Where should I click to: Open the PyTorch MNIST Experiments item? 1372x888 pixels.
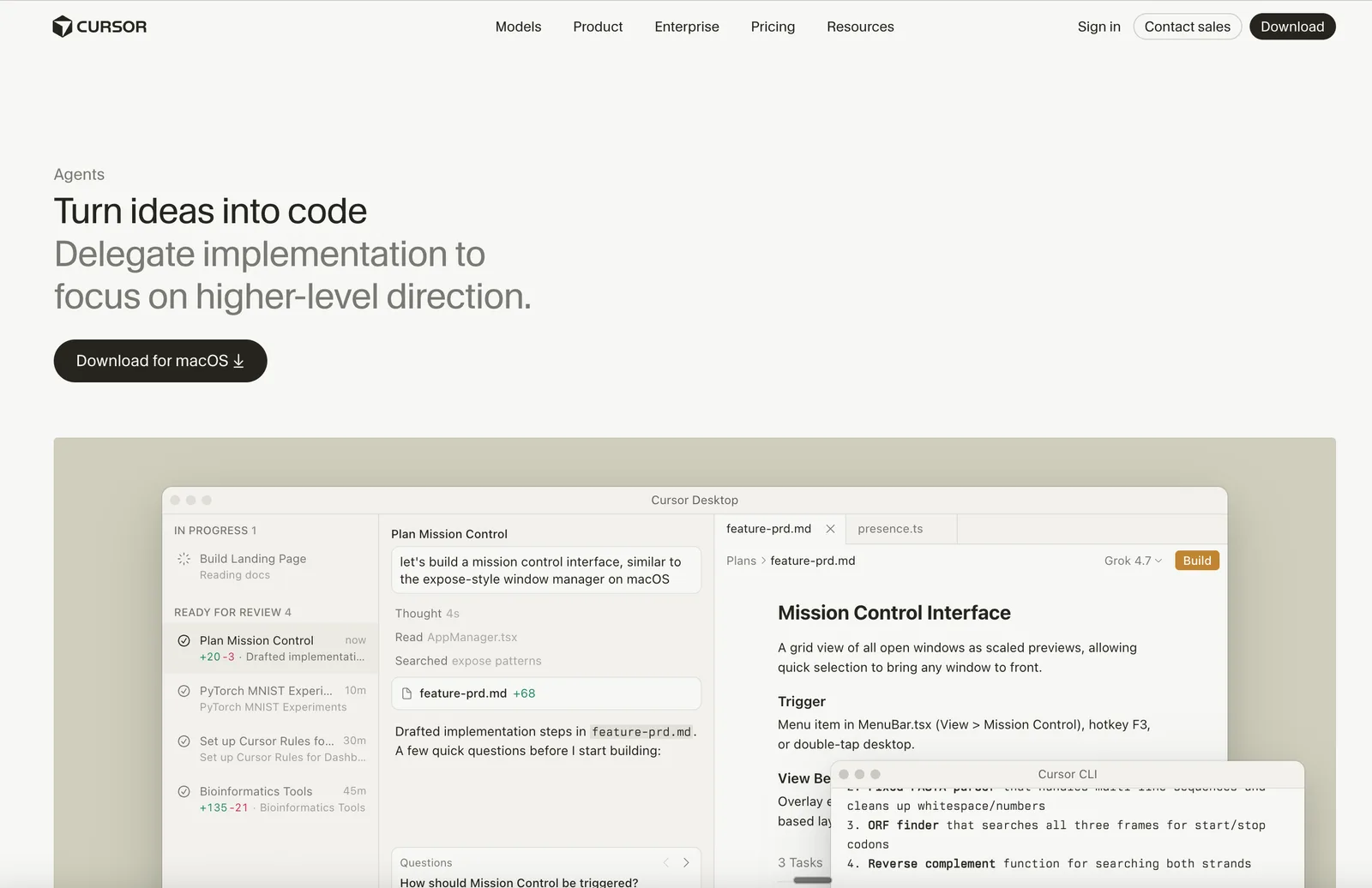point(271,699)
